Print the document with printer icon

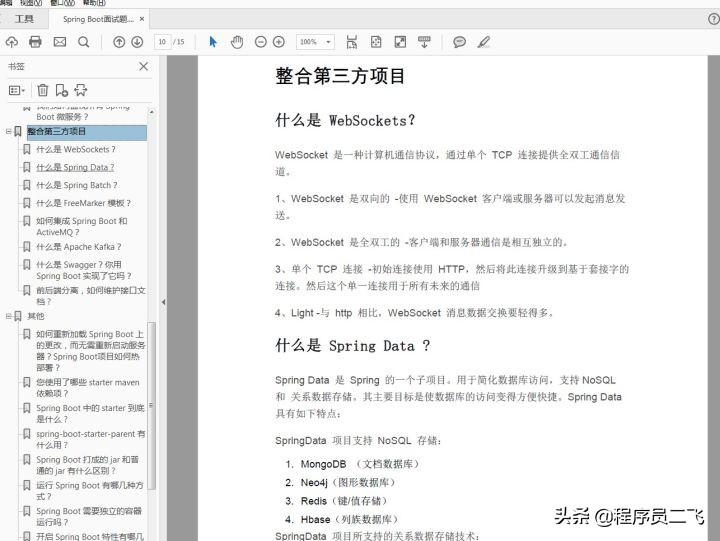coord(35,42)
